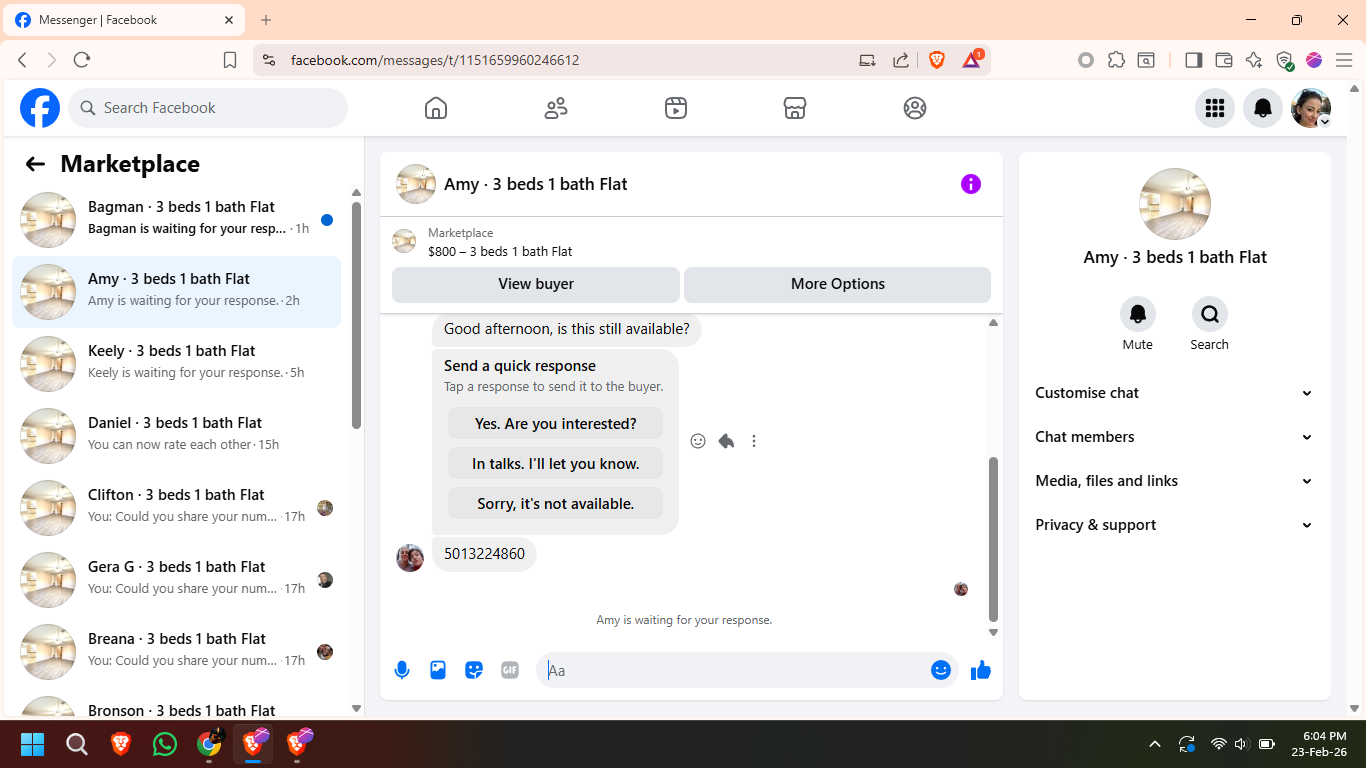Image resolution: width=1366 pixels, height=768 pixels.
Task: Open Google Chrome from the taskbar
Action: click(209, 744)
